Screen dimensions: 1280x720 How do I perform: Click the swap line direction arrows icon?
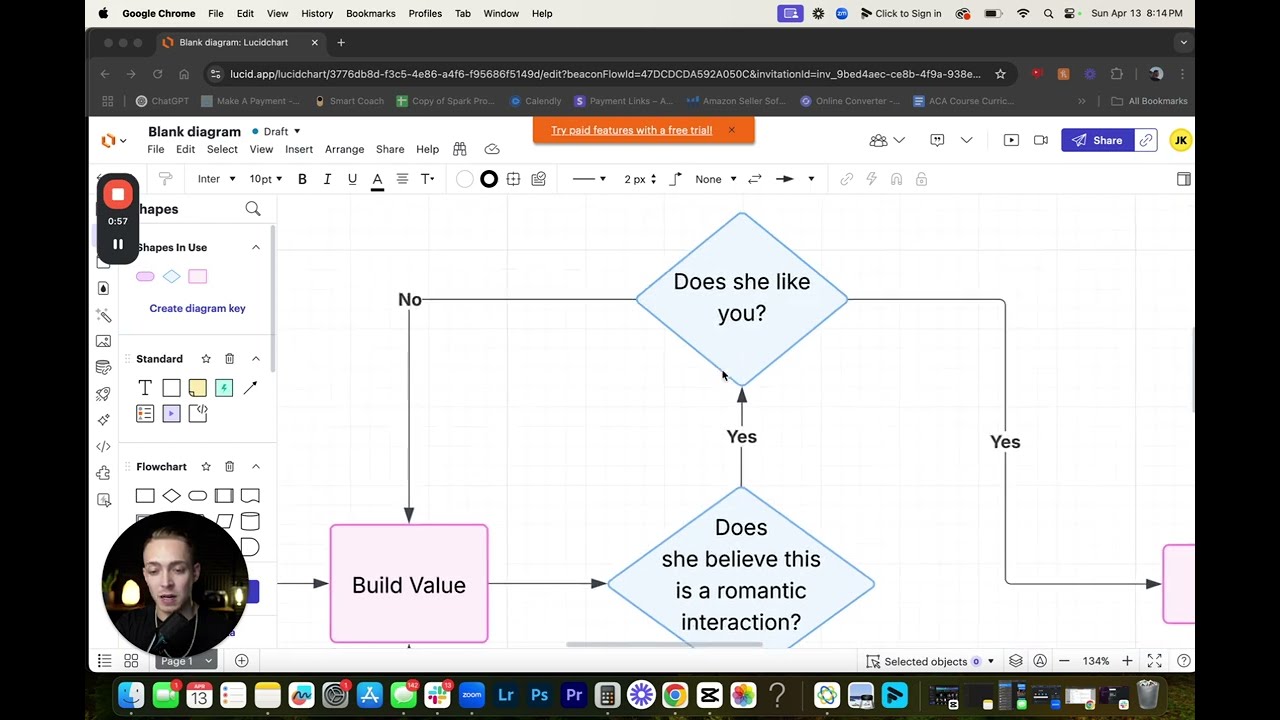click(755, 179)
